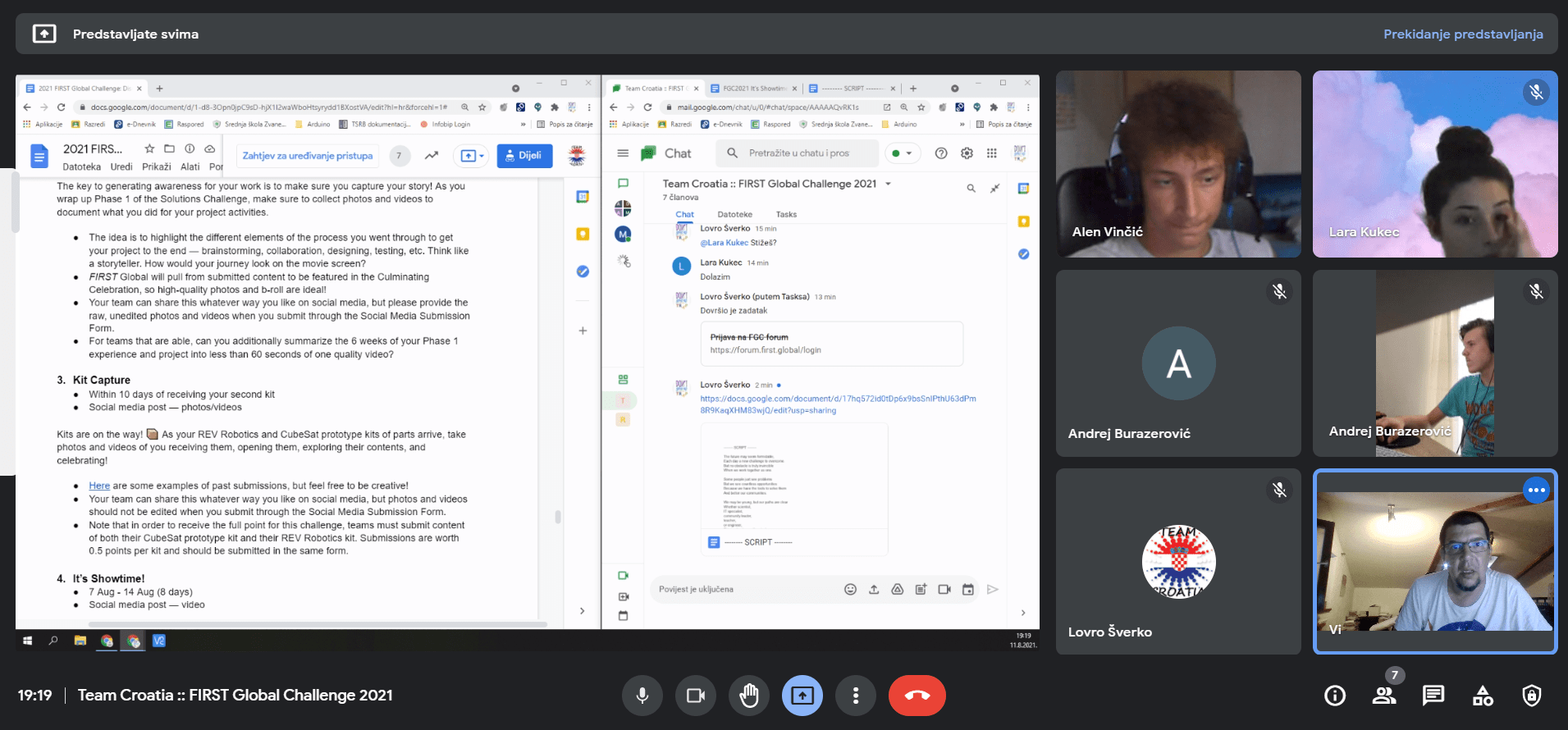Open Alati menu in Docs
The image size is (1568, 730).
click(x=190, y=167)
